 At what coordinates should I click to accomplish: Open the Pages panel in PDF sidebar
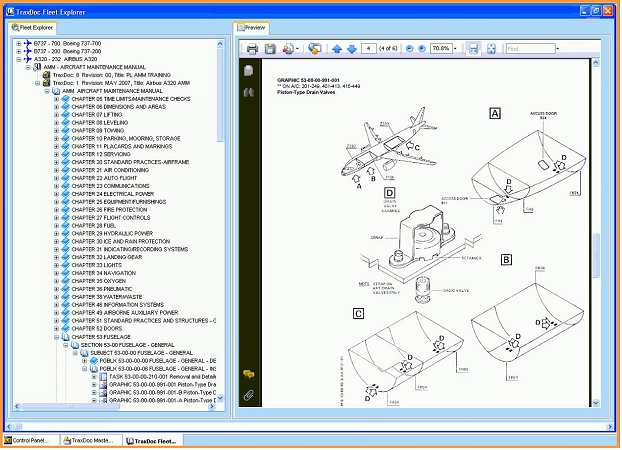[248, 72]
